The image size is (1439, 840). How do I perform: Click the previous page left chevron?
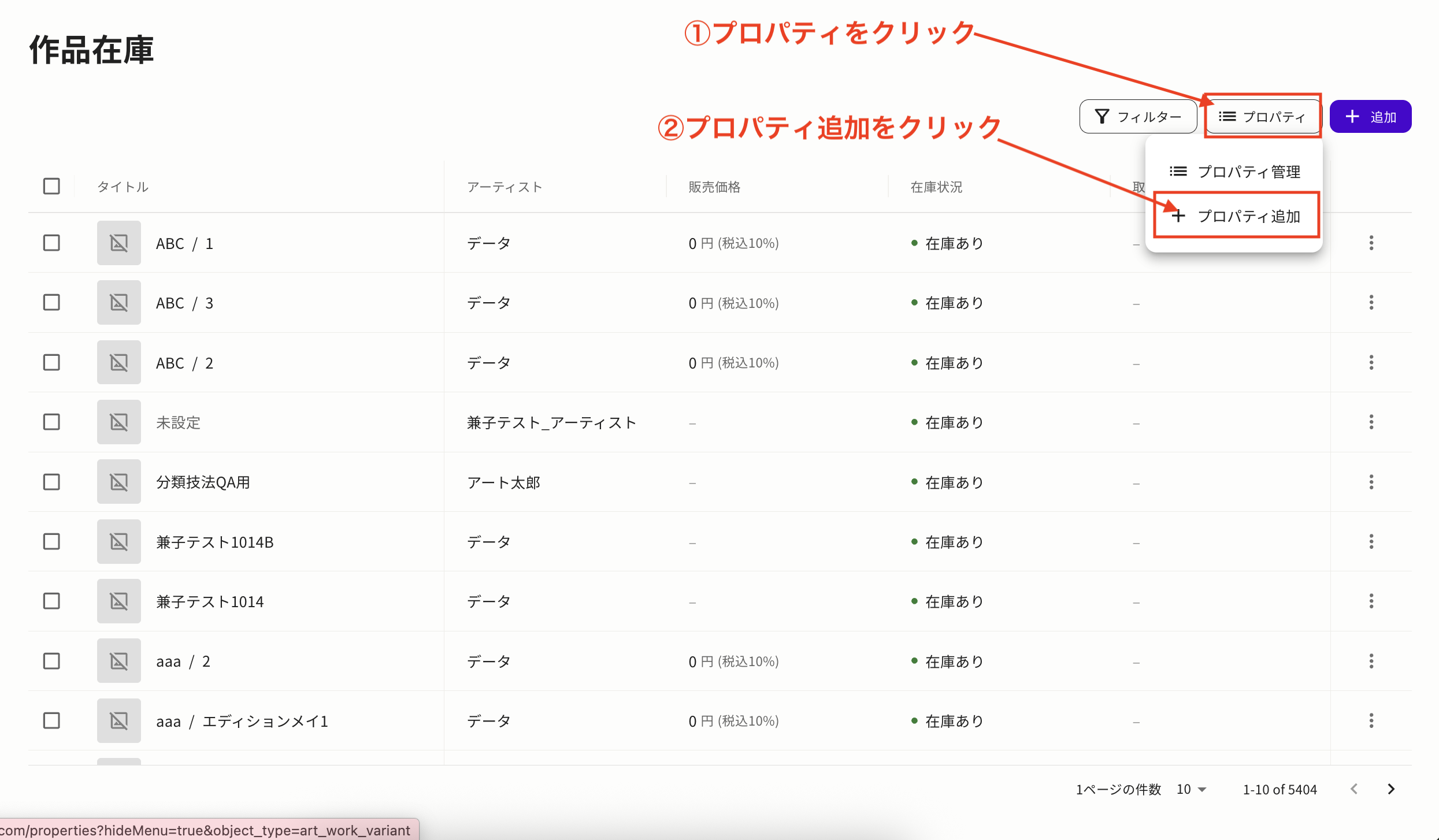tap(1354, 789)
